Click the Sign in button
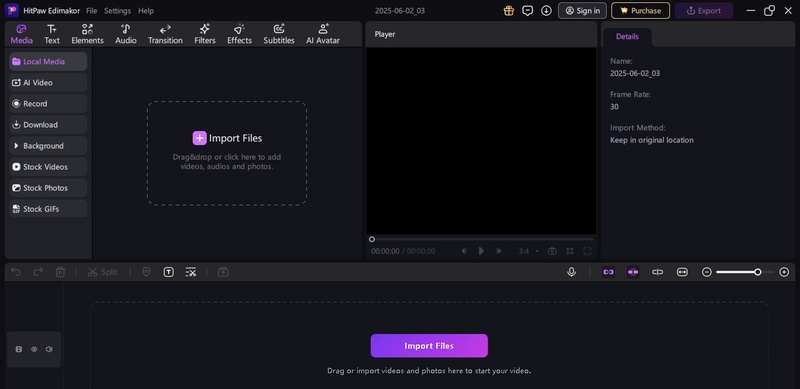800x389 pixels. pyautogui.click(x=582, y=10)
